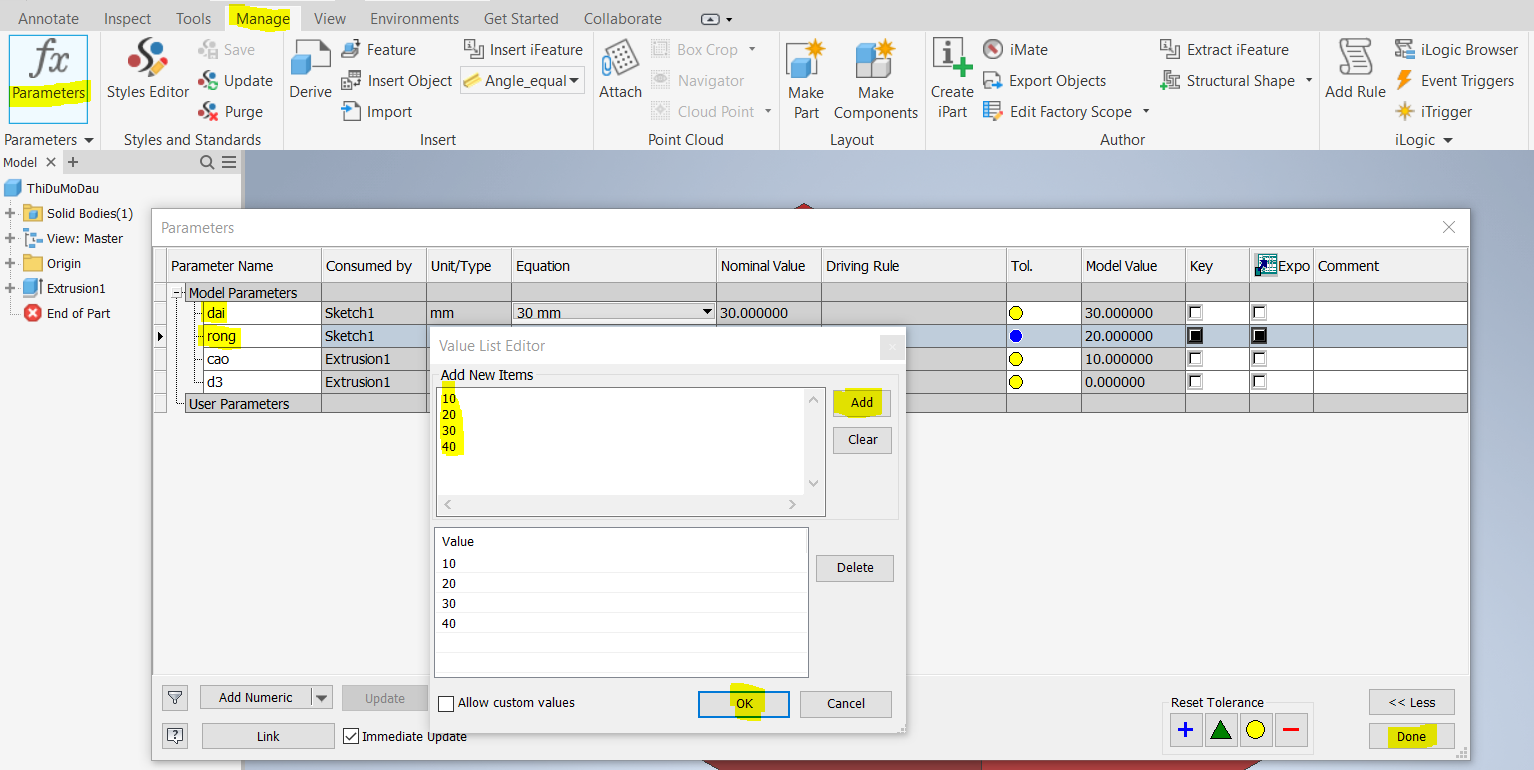The width and height of the screenshot is (1534, 770).
Task: Open the iLogic Browser
Action: (x=1457, y=48)
